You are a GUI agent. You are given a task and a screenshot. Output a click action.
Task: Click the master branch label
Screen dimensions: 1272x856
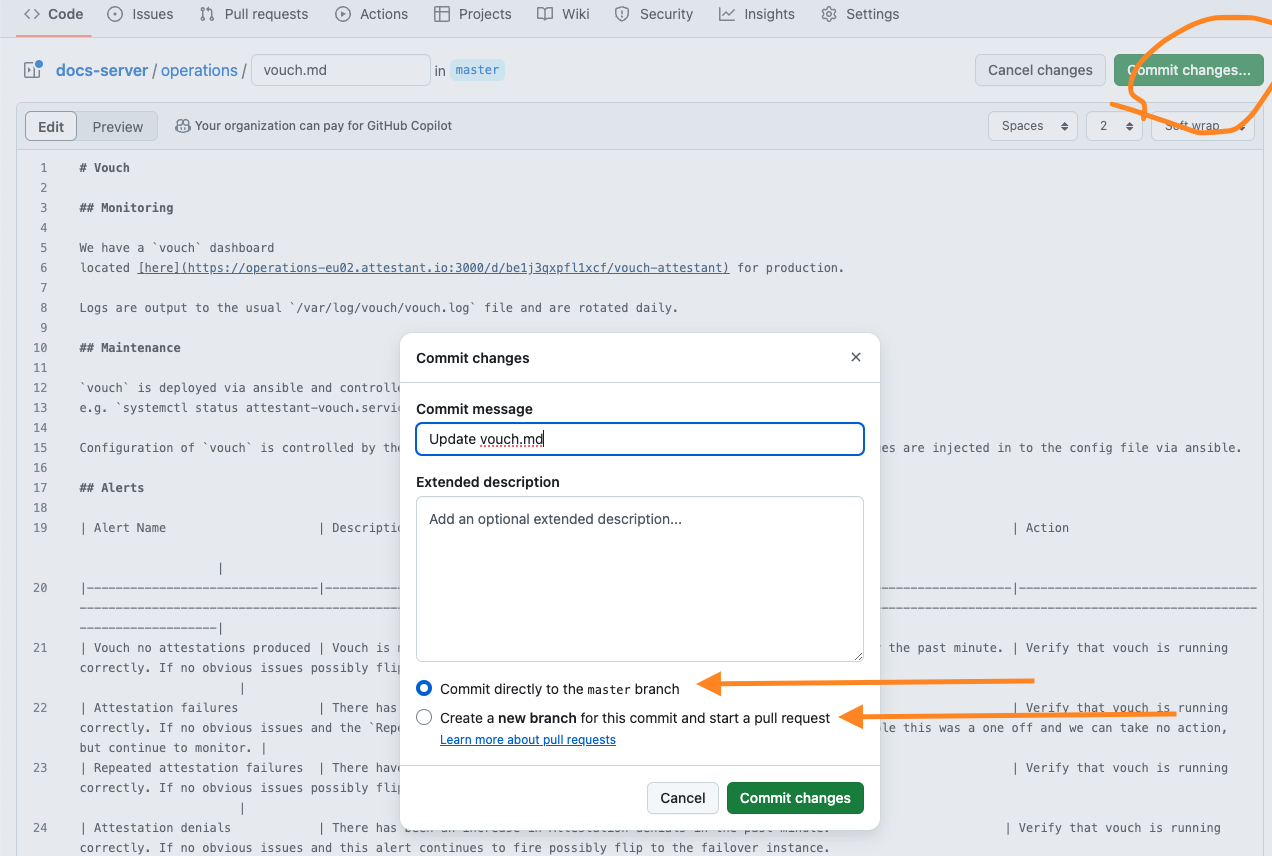(x=477, y=70)
